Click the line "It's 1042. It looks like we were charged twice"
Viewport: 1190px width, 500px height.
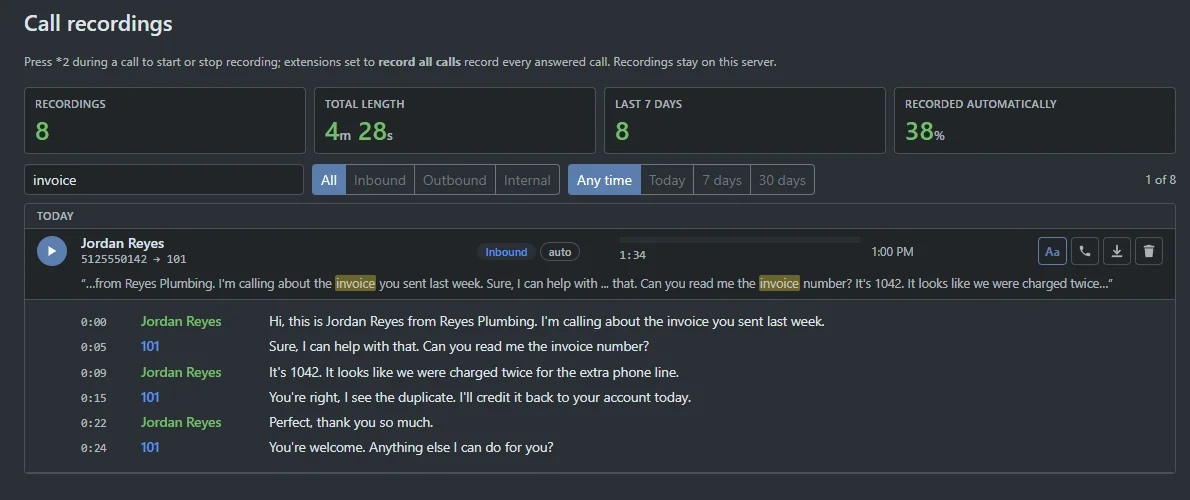474,373
